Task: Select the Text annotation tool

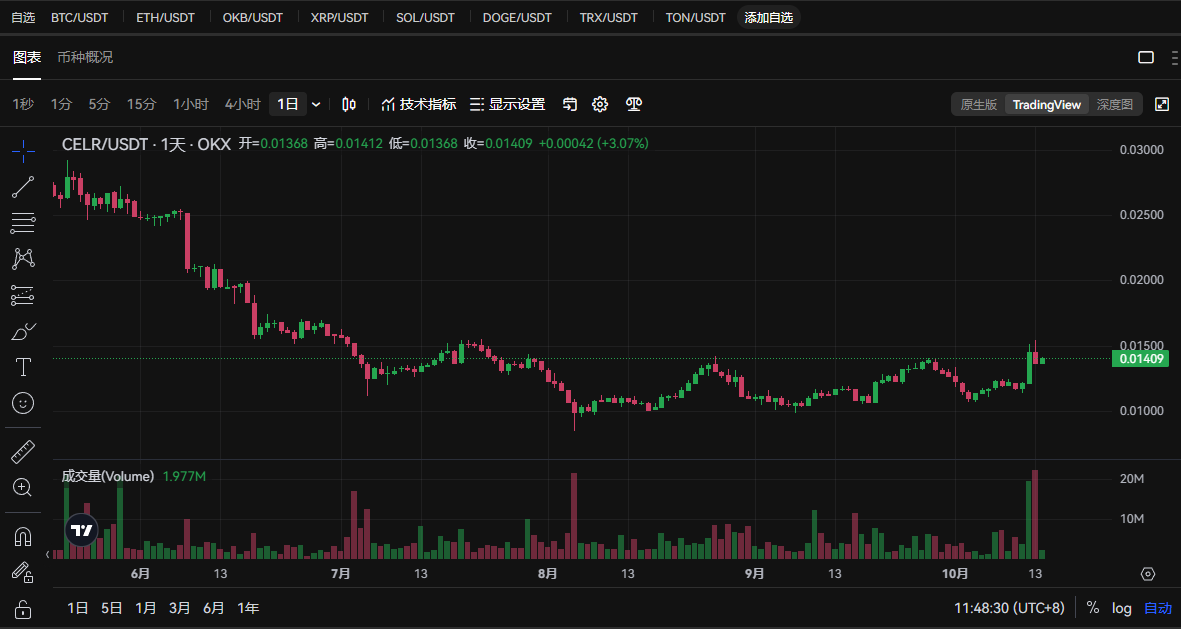Action: click(x=23, y=367)
